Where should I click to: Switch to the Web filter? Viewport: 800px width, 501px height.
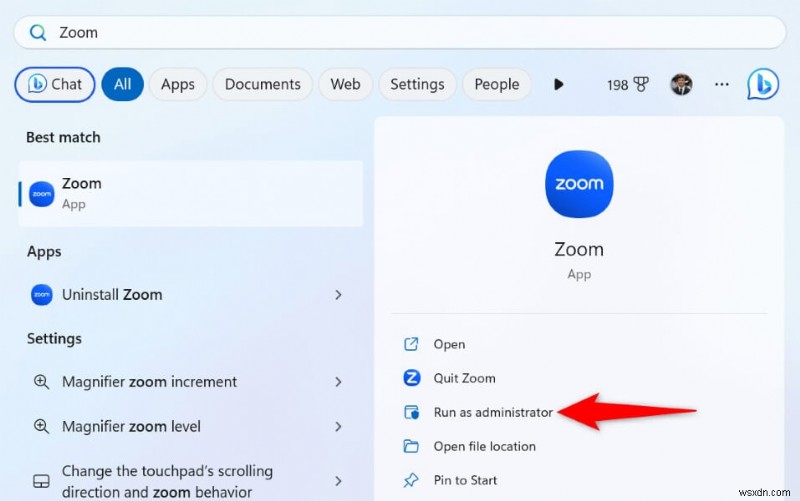pyautogui.click(x=345, y=84)
